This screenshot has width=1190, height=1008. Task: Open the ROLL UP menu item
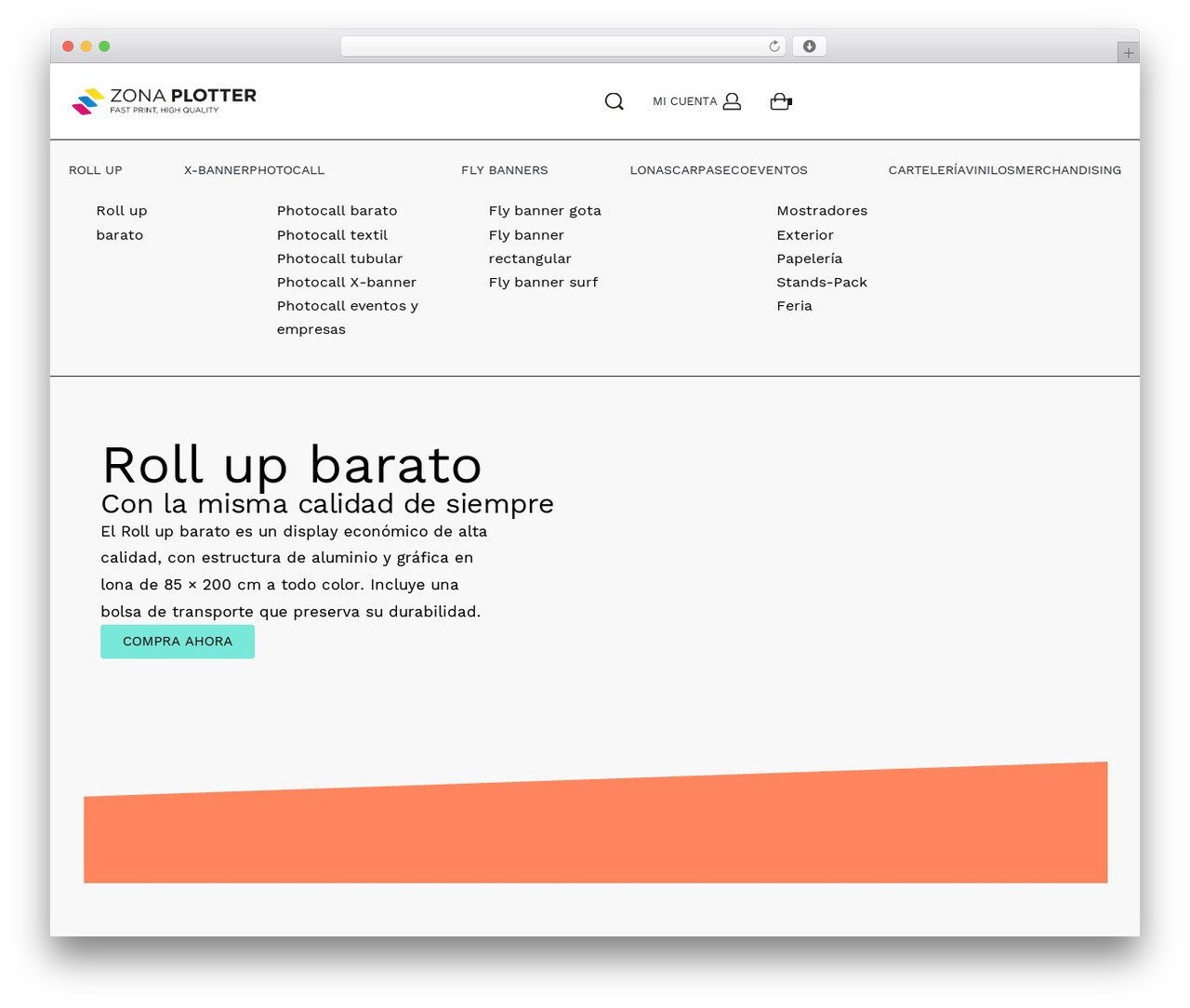(x=96, y=170)
